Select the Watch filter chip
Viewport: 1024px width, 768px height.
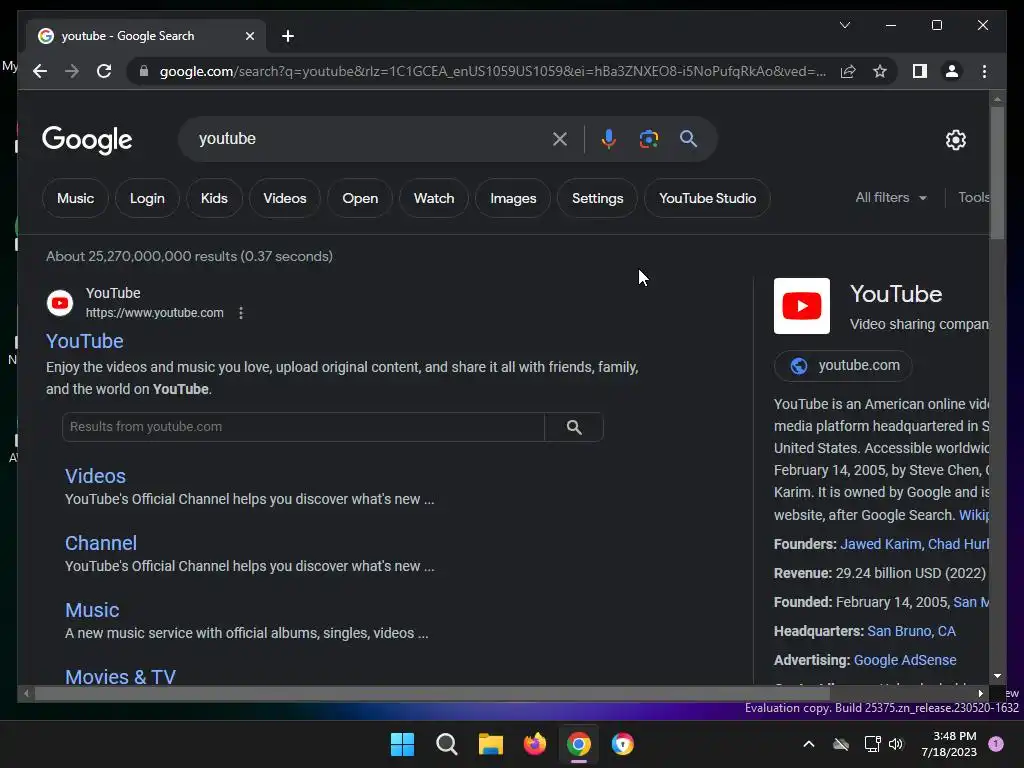tap(434, 198)
